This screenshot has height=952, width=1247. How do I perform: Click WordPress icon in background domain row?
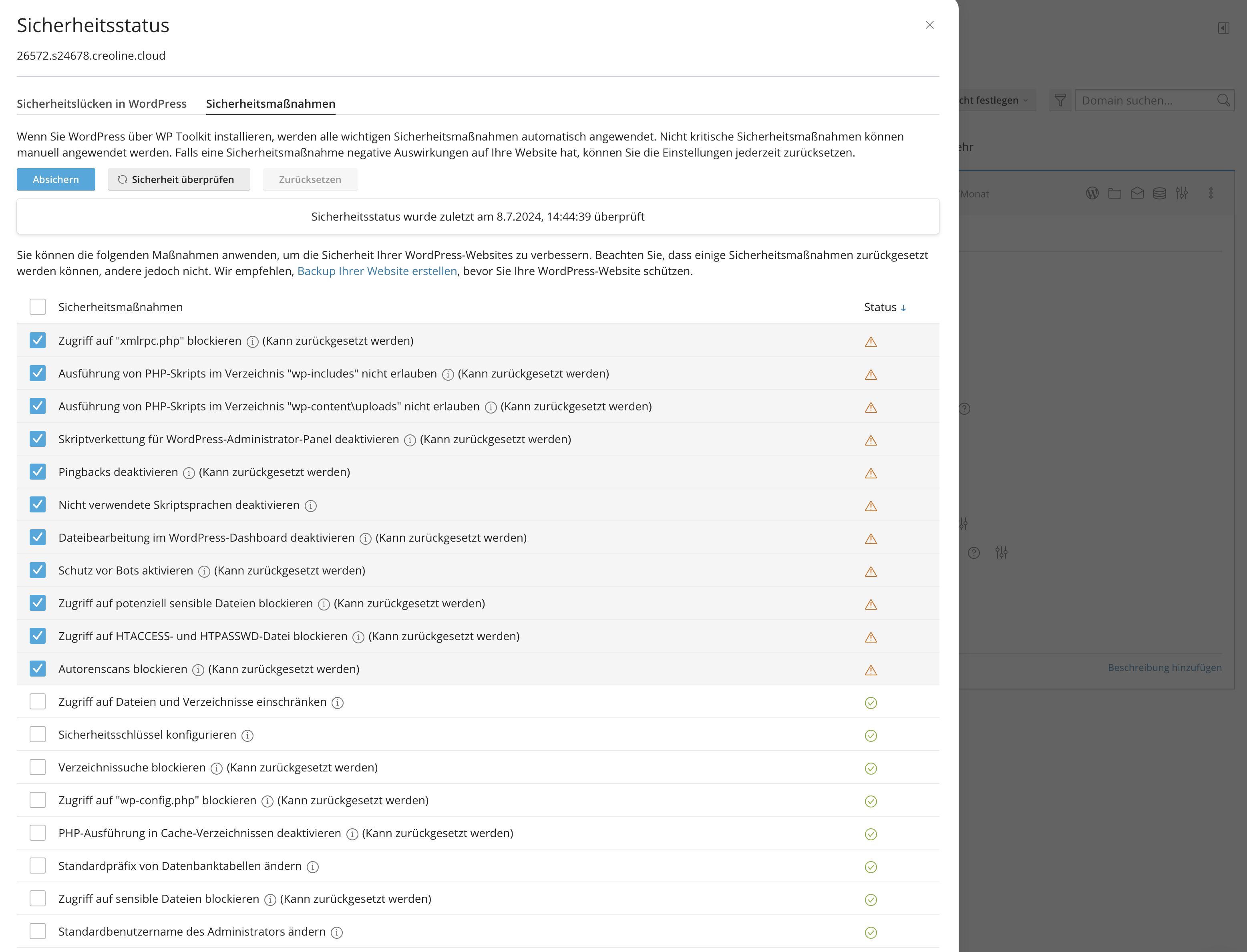[1092, 193]
